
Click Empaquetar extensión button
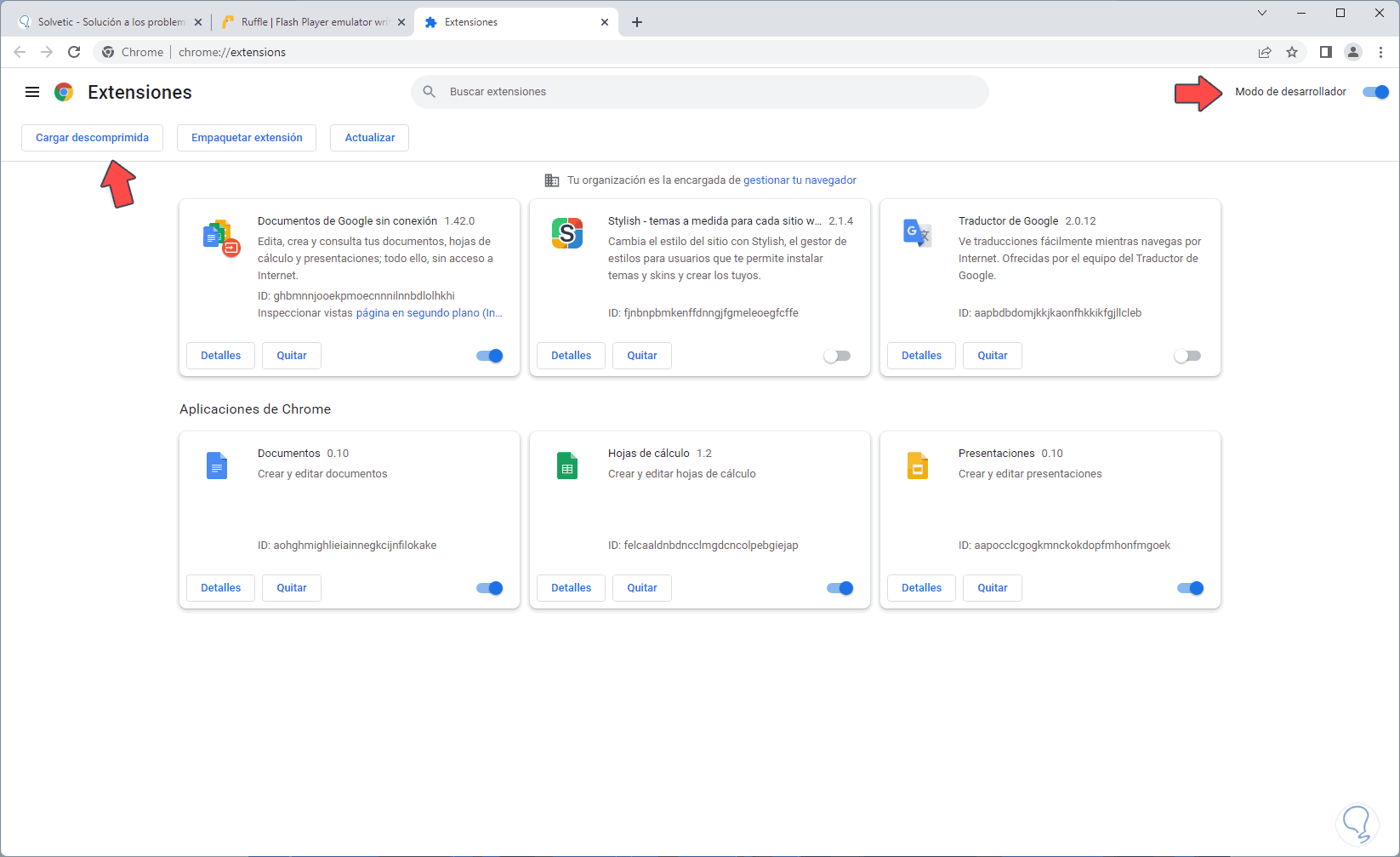coord(247,138)
